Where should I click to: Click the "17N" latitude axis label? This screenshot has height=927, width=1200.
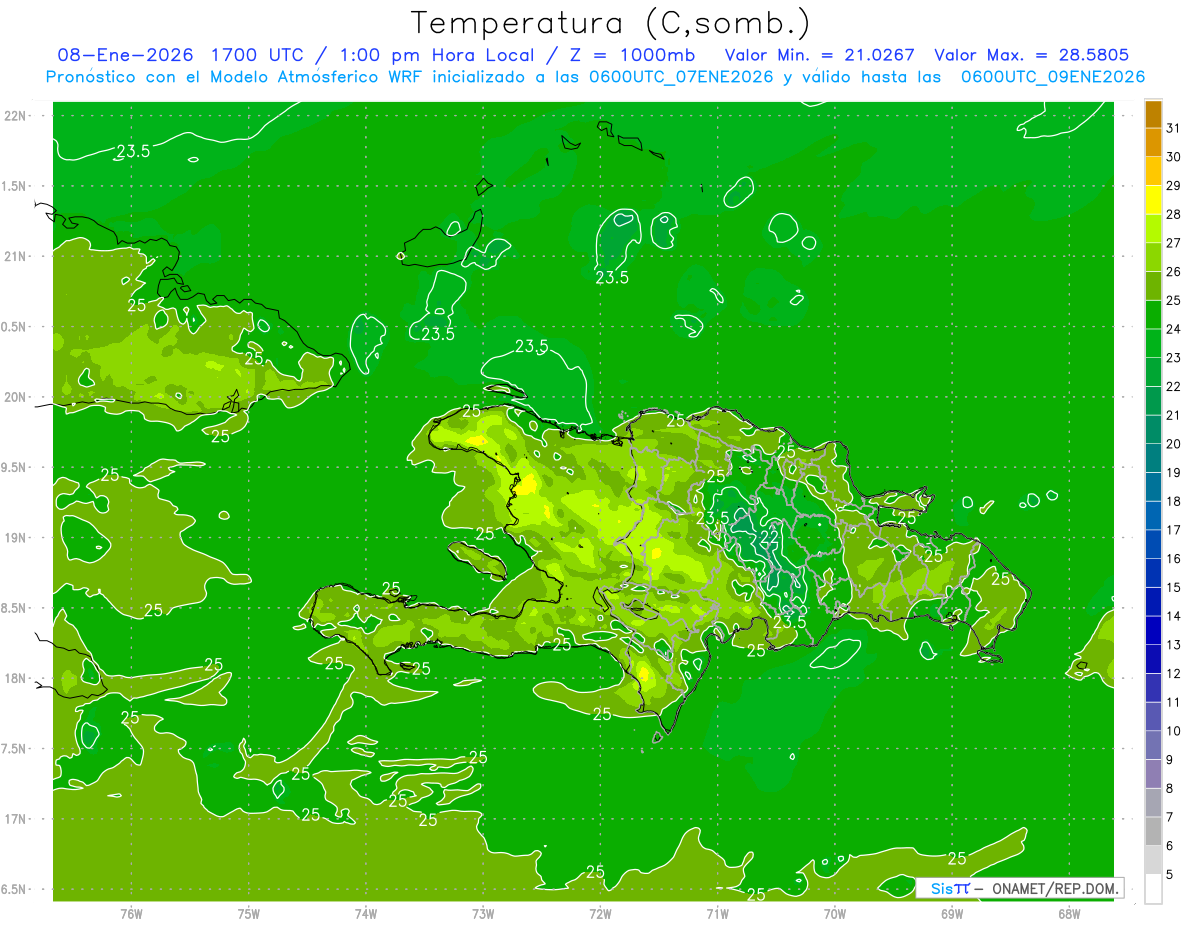[x=17, y=819]
